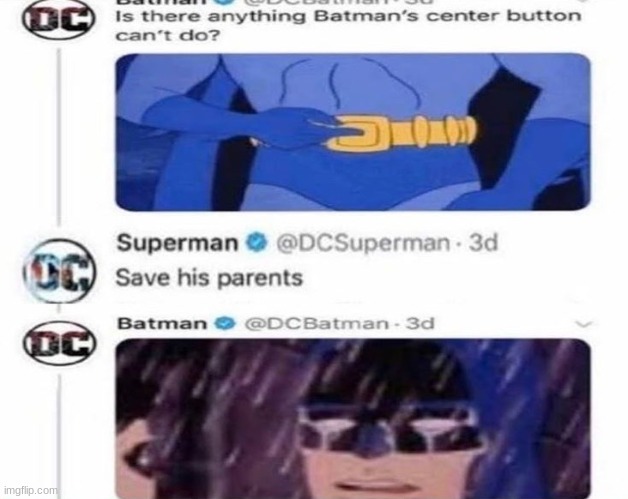Viewport: 628px width, 499px height.
Task: Open the @DCBatman handle on the bottom tweet
Action: [316, 324]
